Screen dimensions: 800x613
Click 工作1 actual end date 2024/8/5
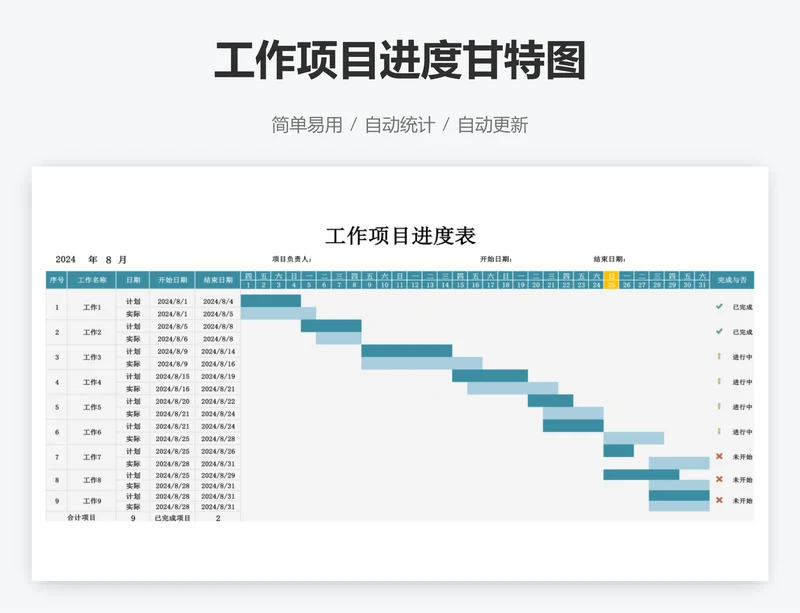218,314
